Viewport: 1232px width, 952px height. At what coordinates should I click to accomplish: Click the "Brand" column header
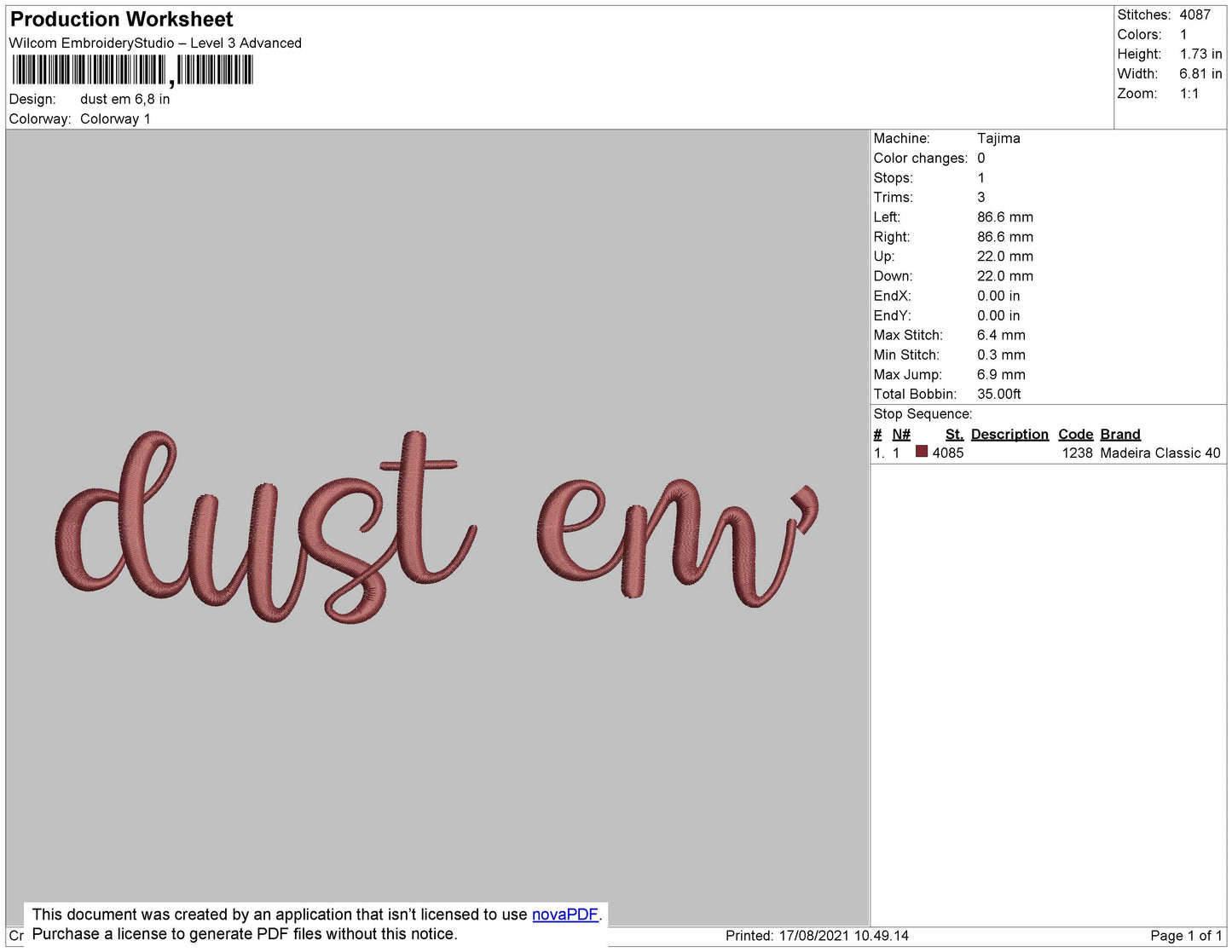pyautogui.click(x=1120, y=435)
